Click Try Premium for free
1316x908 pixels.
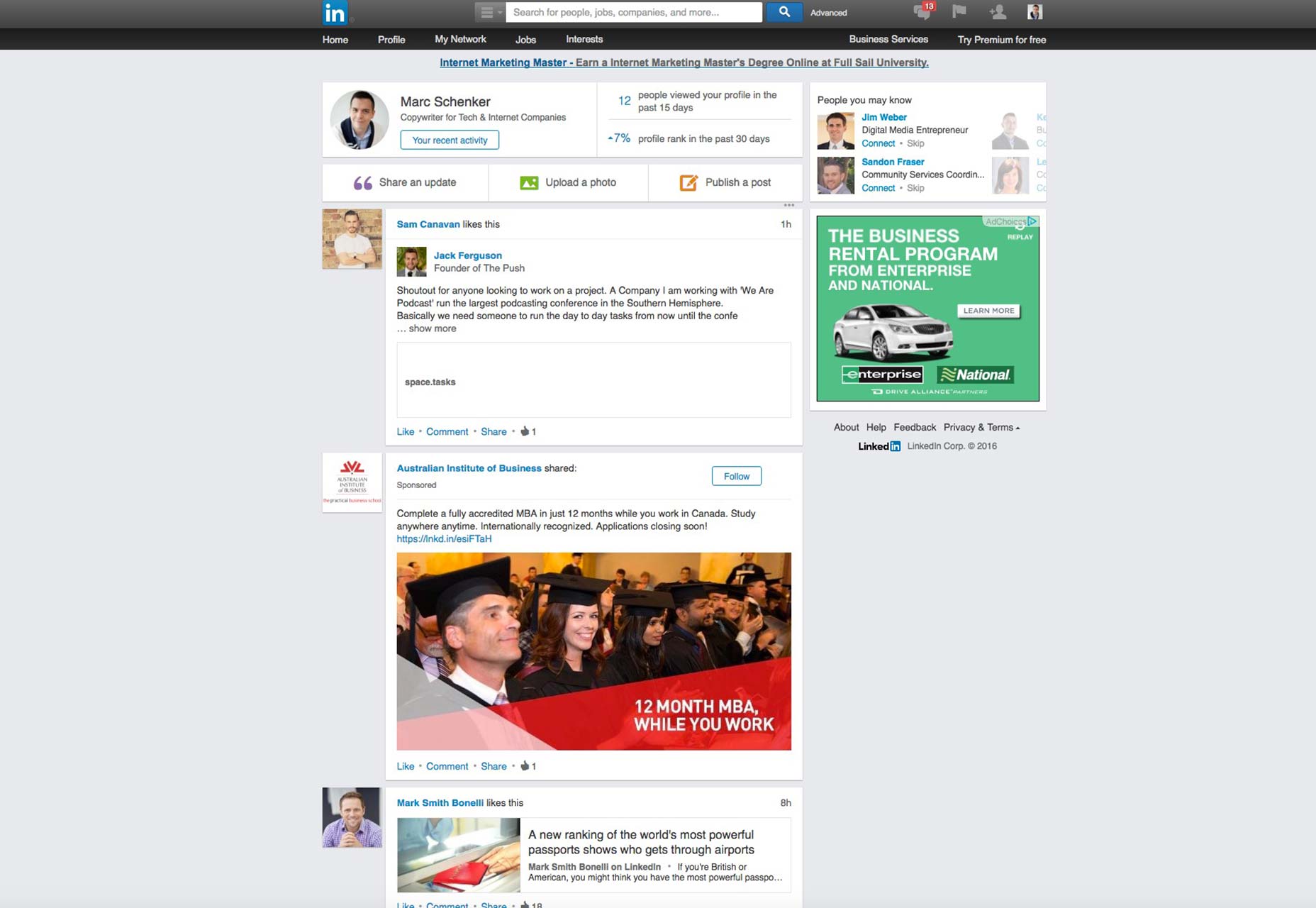pos(1001,40)
